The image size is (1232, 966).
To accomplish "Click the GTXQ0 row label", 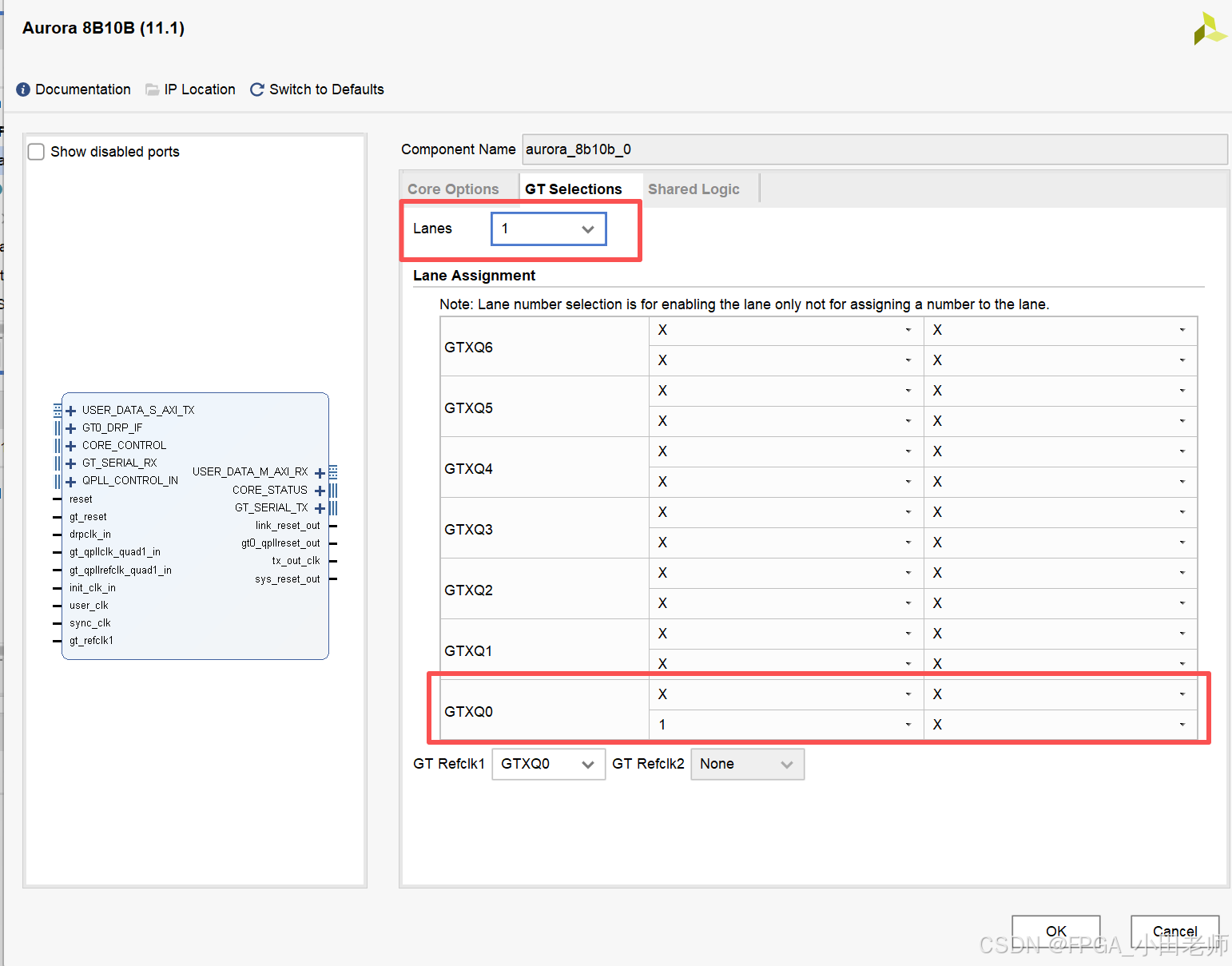I will (469, 712).
